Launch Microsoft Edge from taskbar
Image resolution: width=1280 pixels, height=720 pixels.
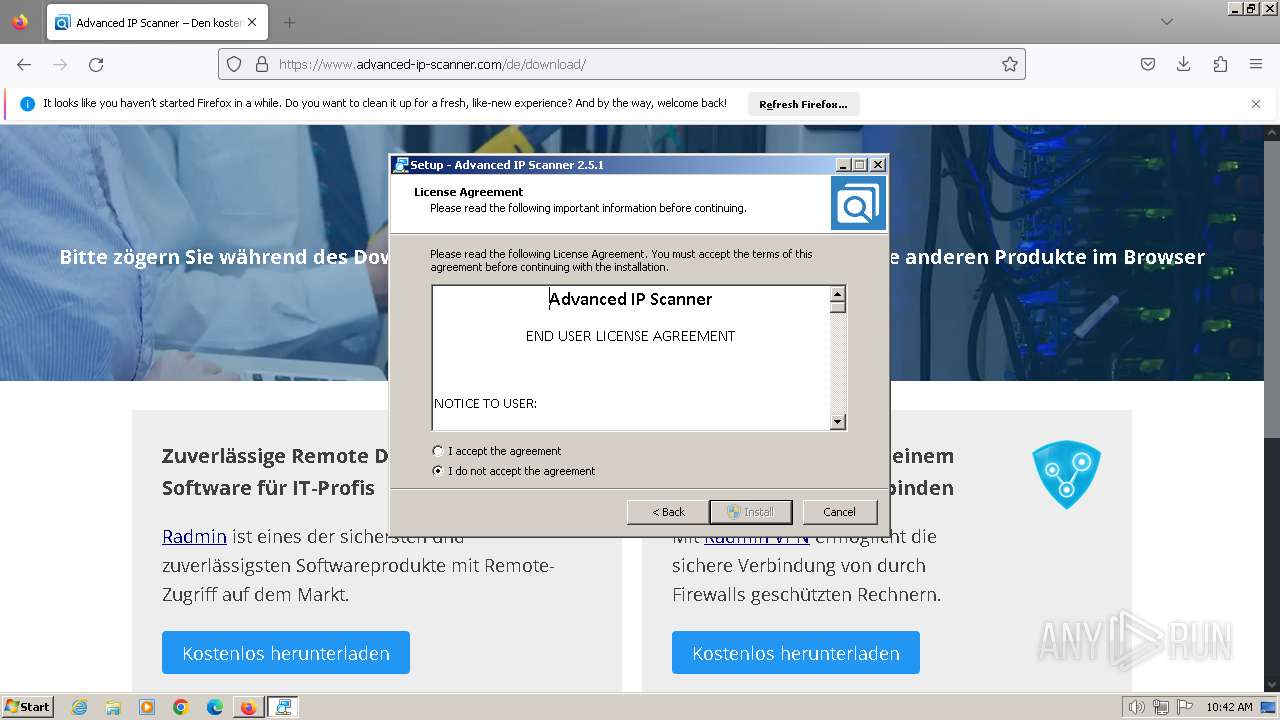215,707
